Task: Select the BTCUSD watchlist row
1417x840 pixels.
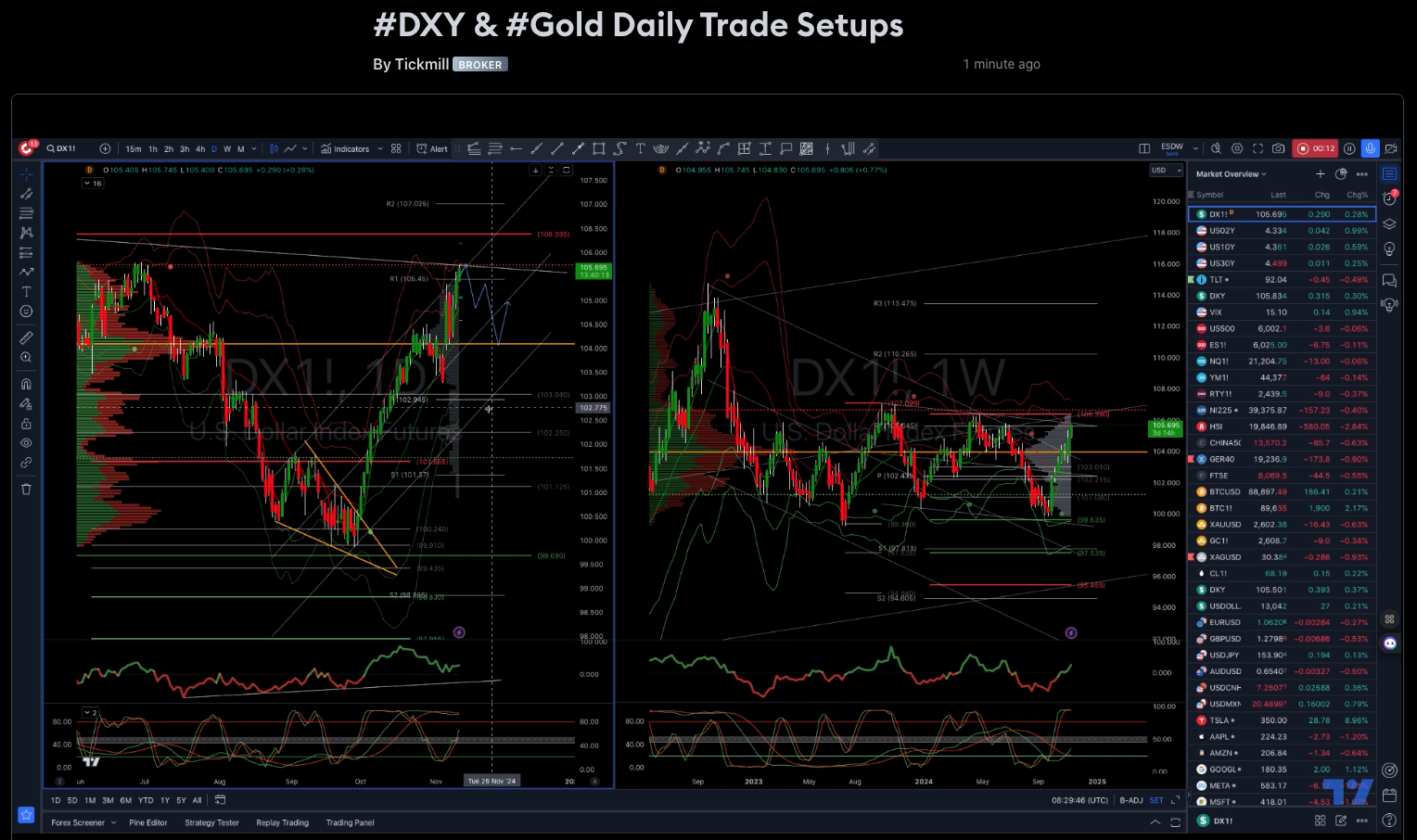Action: (x=1282, y=492)
